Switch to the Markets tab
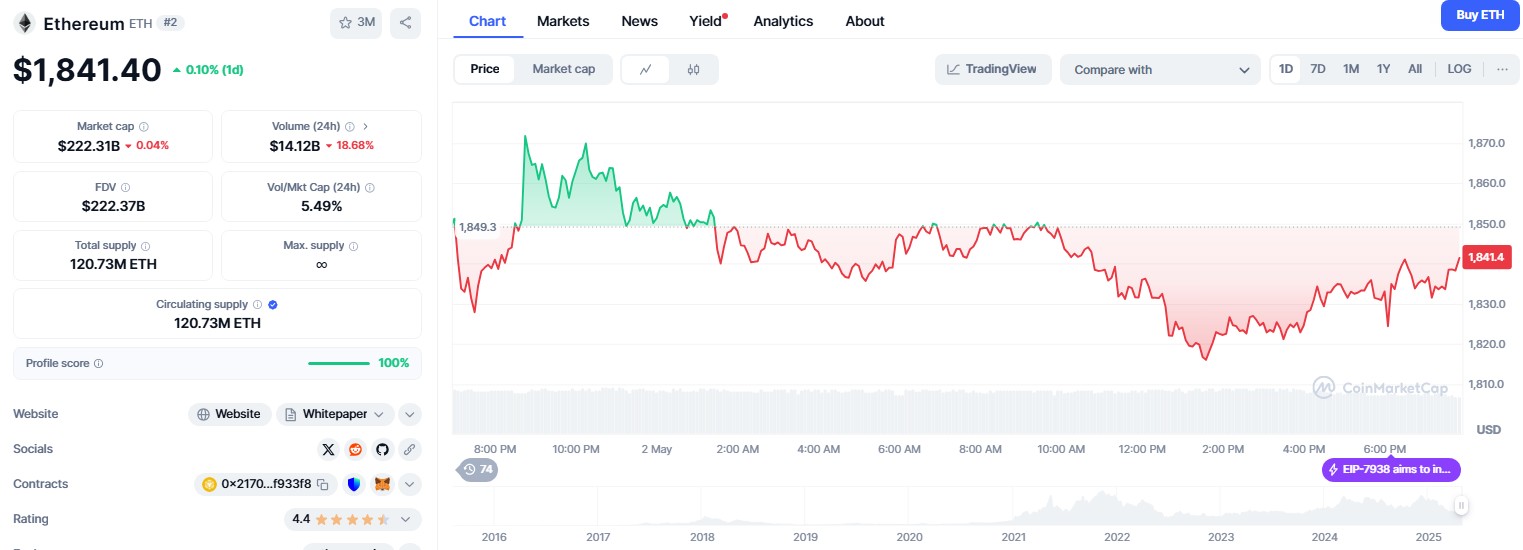The height and width of the screenshot is (550, 1523). [x=563, y=21]
